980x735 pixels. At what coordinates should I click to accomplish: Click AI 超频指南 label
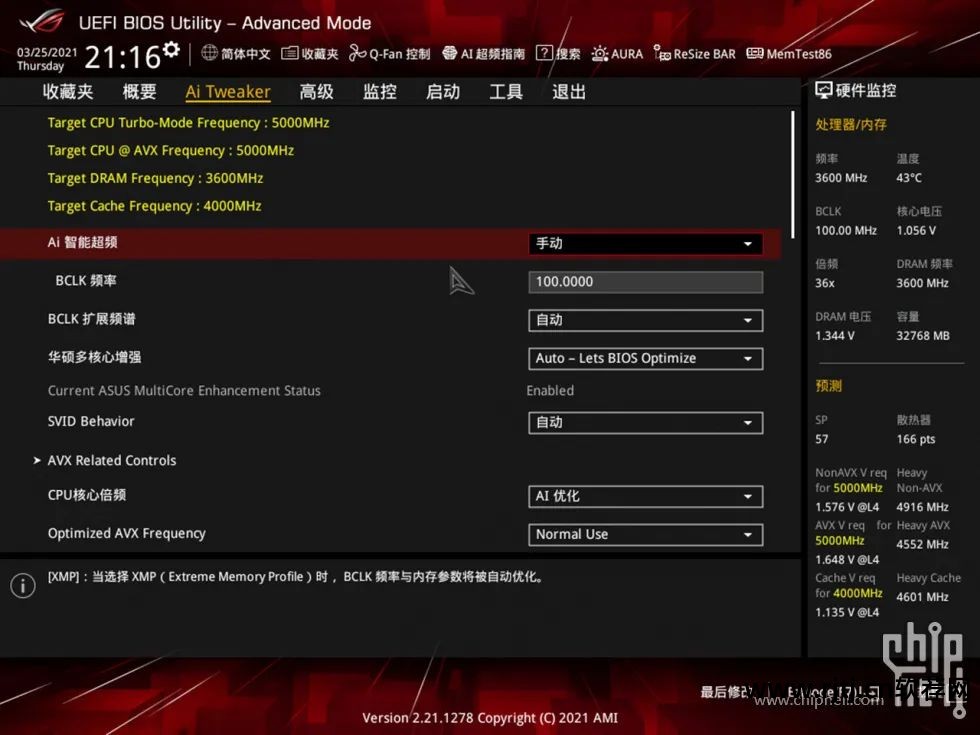492,54
